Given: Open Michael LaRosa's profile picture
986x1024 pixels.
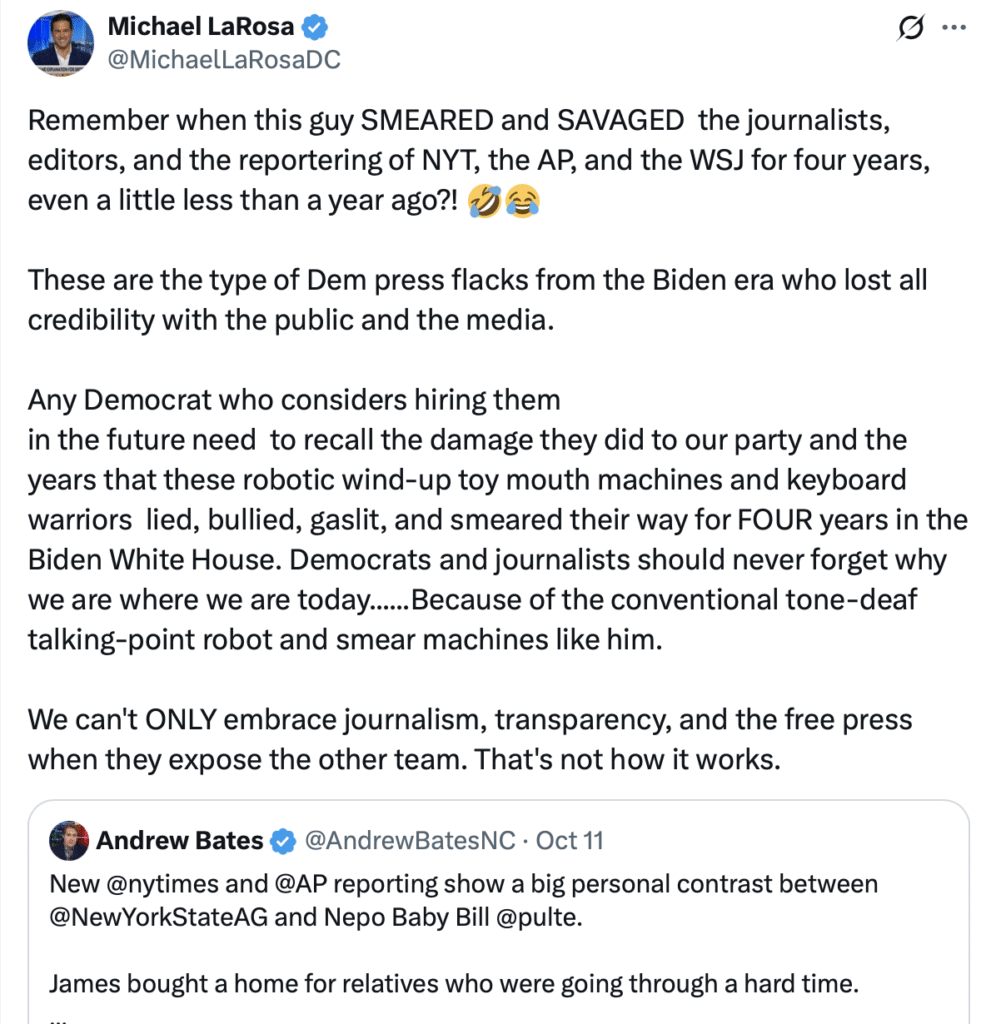Looking at the screenshot, I should pyautogui.click(x=62, y=42).
